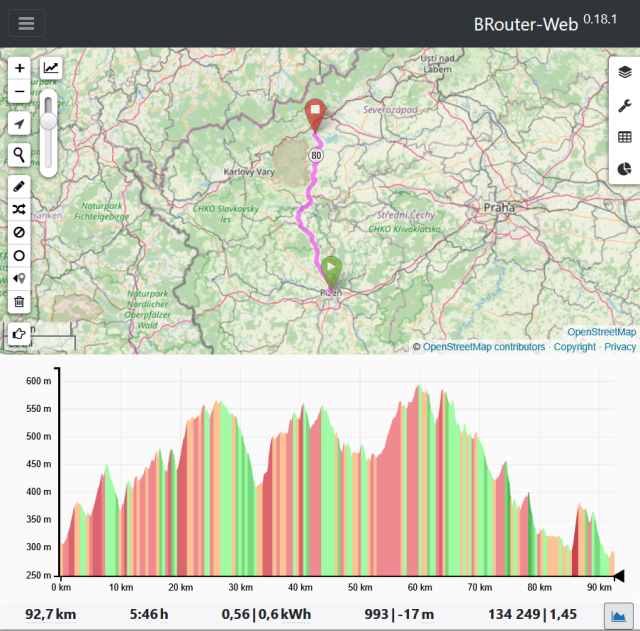
Task: Open the Privacy link
Action: click(x=620, y=347)
